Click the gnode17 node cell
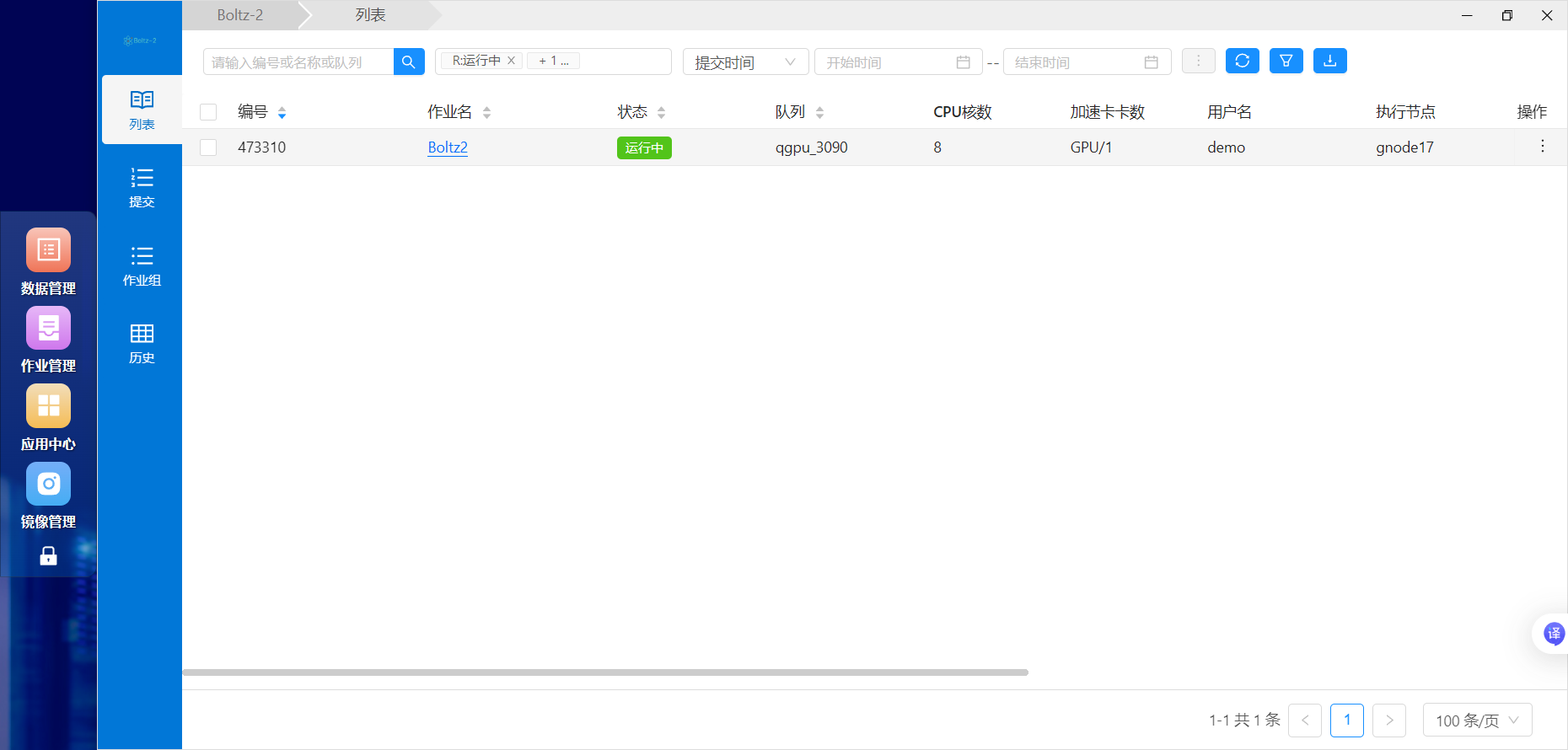Screen dimensions: 1568x750 point(1404,147)
